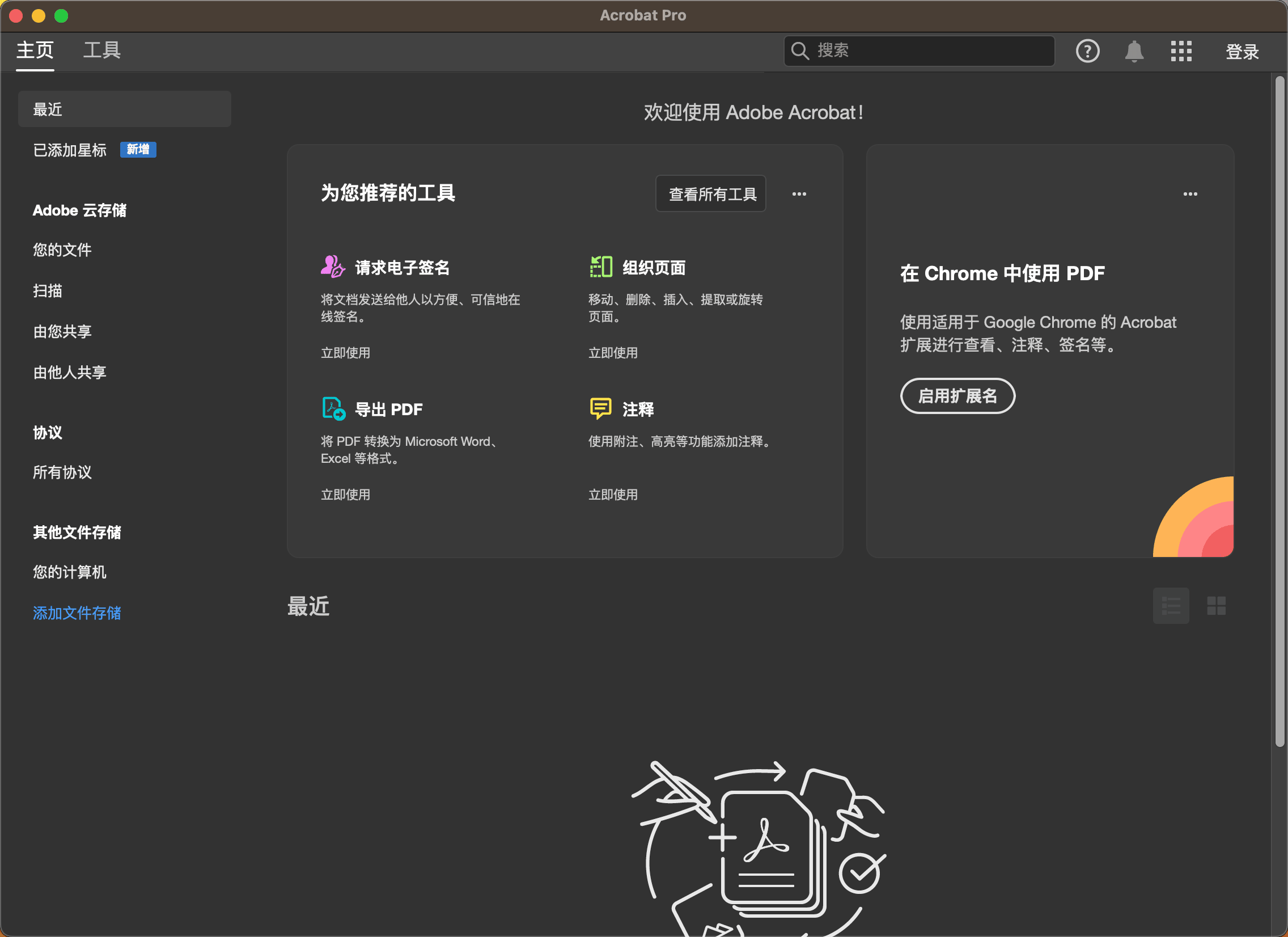The height and width of the screenshot is (937, 1288).
Task: Switch to the 工具 tab
Action: click(x=102, y=50)
